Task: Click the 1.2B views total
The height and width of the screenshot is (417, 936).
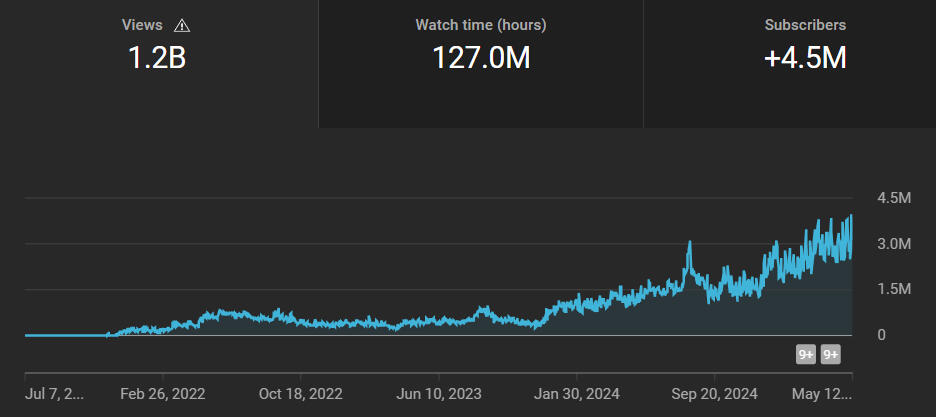Action: tap(157, 59)
